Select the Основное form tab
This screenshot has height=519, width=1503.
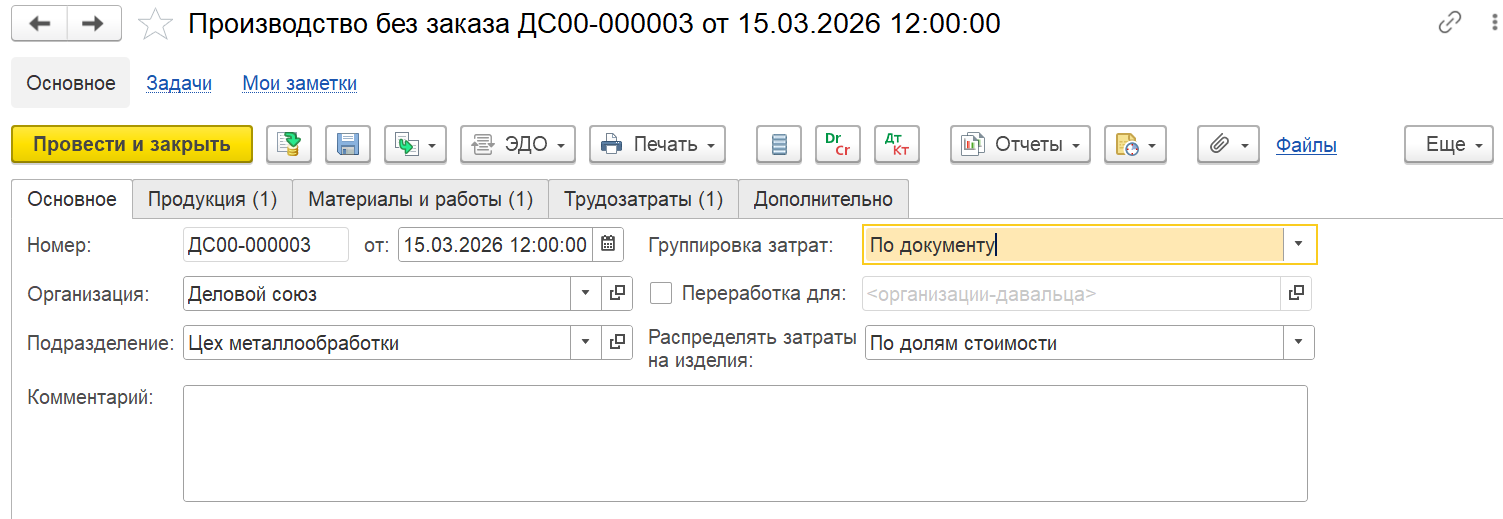(72, 199)
